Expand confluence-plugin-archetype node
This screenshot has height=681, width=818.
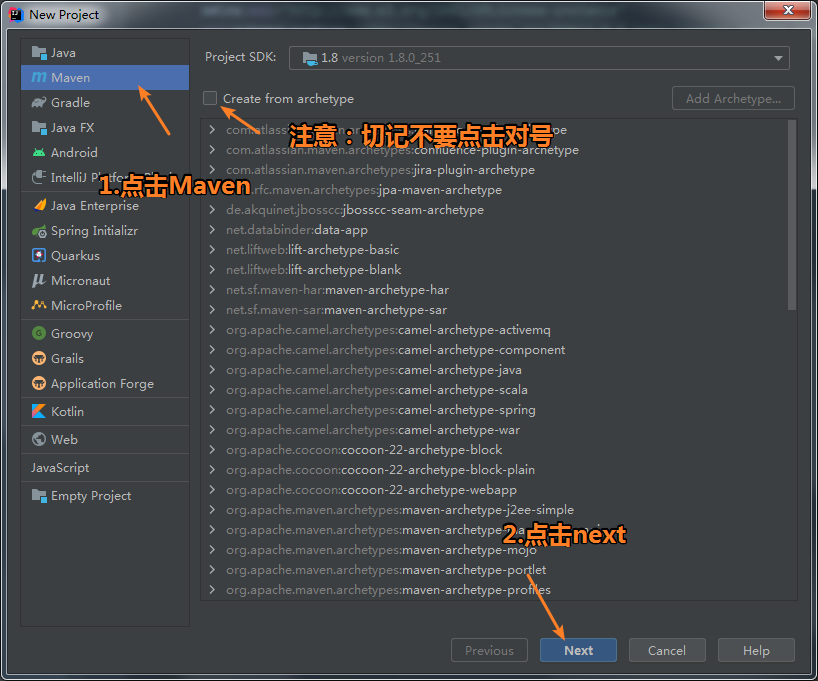[x=212, y=150]
